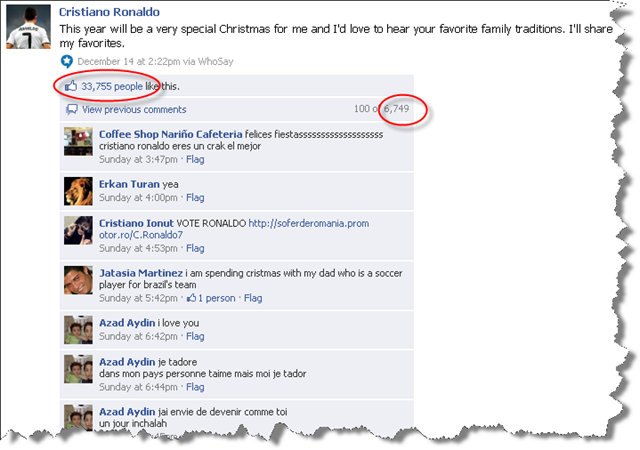Open the WhoSay source link
640x450 pixels.
216,62
